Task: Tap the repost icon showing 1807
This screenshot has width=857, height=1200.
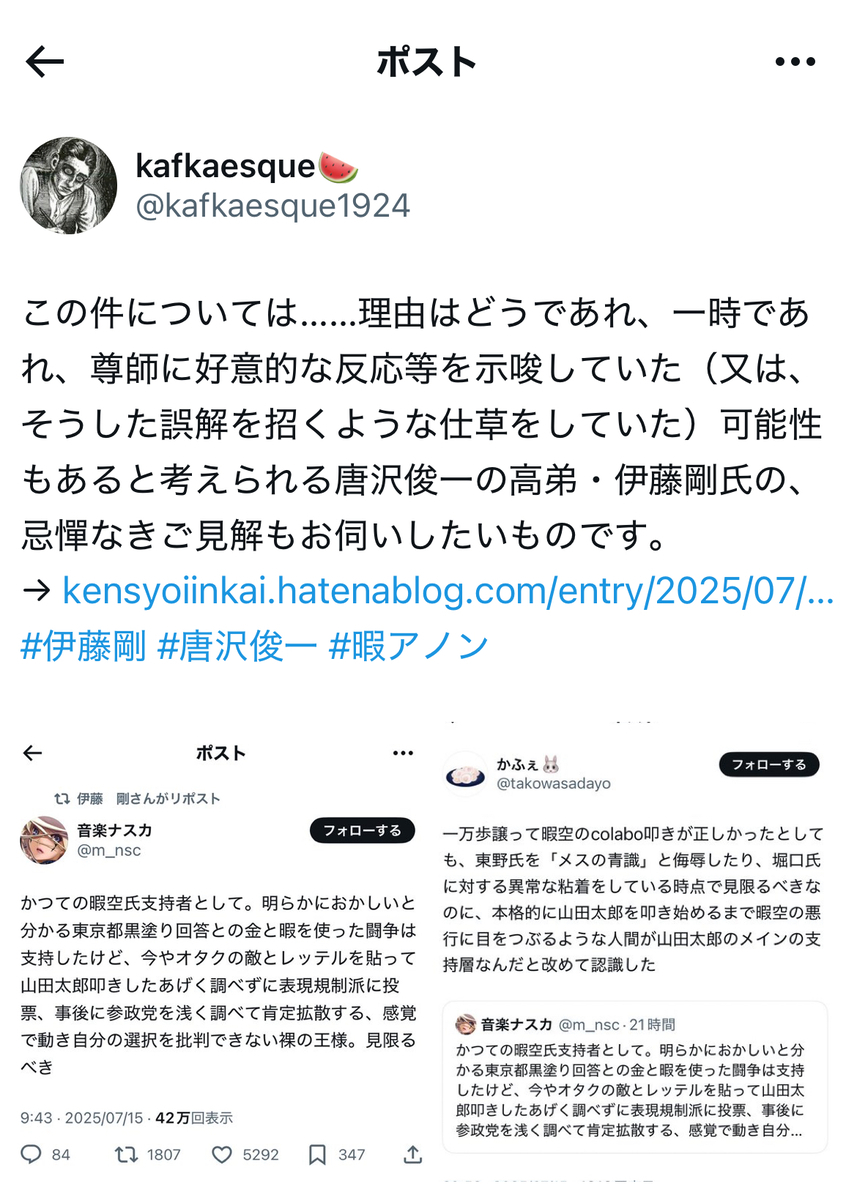Action: (x=147, y=1154)
